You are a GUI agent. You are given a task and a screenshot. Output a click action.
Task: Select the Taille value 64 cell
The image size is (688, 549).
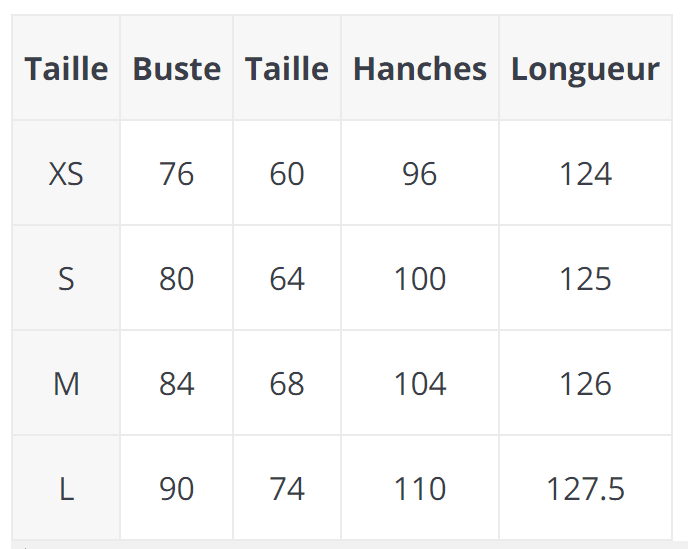(x=287, y=279)
